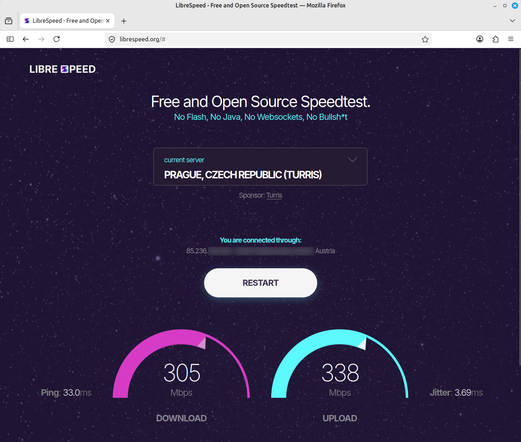Close the LibreSpeed tab
521x442 pixels.
pos(108,21)
